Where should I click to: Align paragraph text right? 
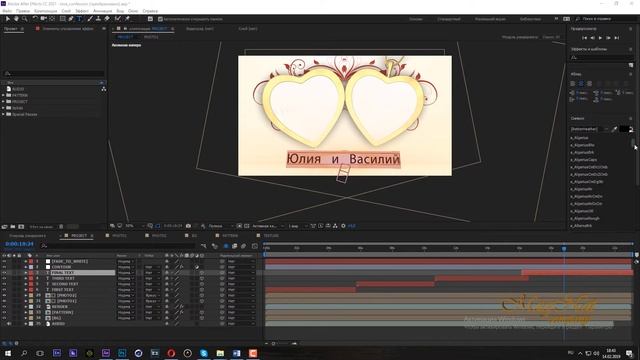click(x=589, y=83)
